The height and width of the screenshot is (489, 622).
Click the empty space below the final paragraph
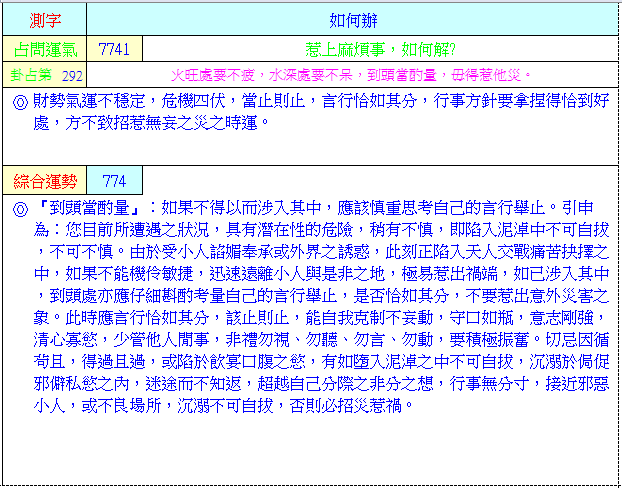click(x=310, y=450)
